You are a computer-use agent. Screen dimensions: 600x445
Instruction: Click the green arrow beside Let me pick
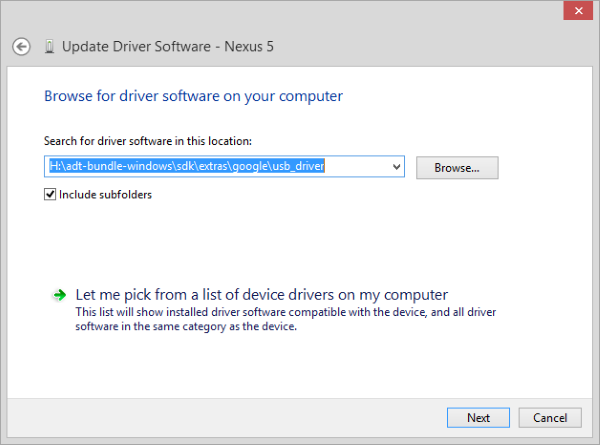tap(59, 295)
